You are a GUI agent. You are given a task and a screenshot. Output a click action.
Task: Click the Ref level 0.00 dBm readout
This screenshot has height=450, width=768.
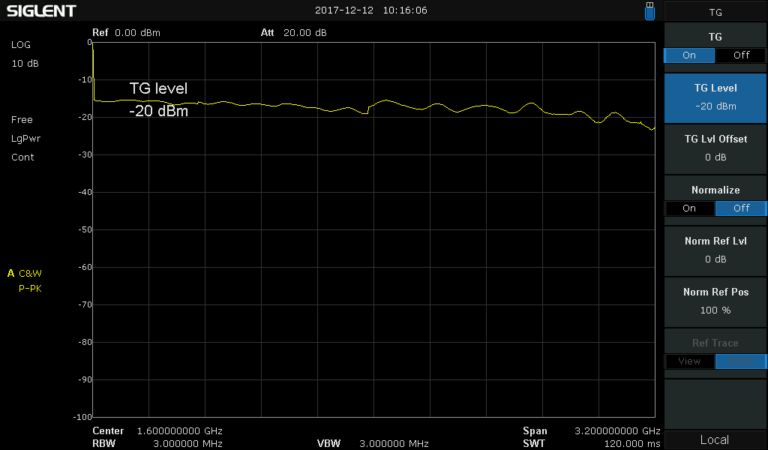pos(137,32)
